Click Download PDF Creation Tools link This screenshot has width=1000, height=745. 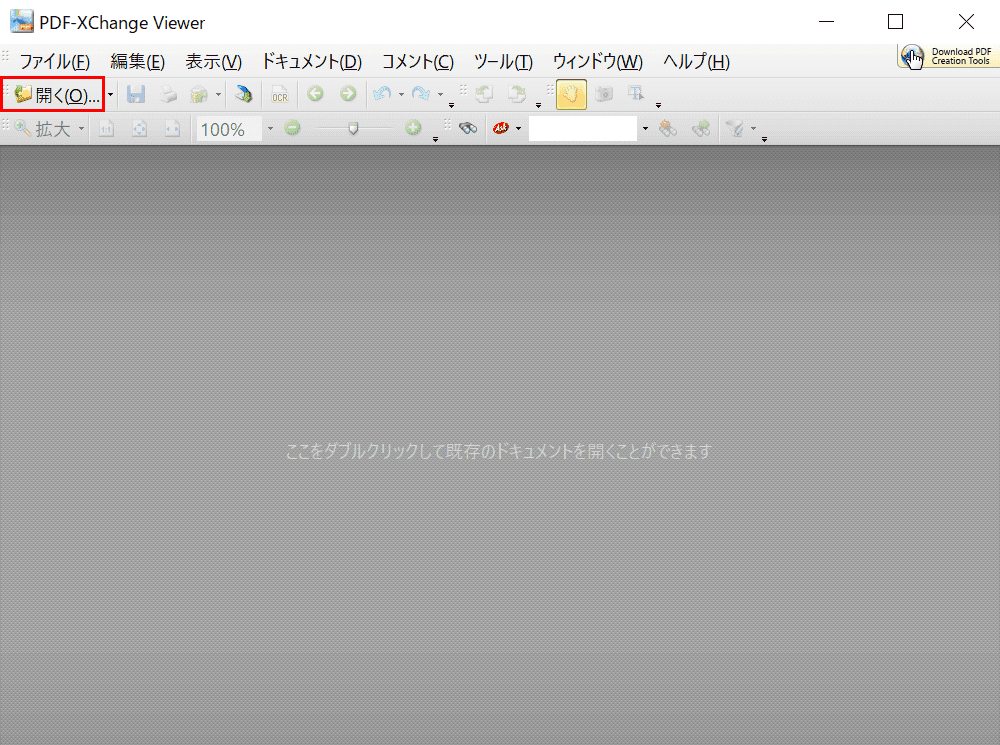(948, 56)
